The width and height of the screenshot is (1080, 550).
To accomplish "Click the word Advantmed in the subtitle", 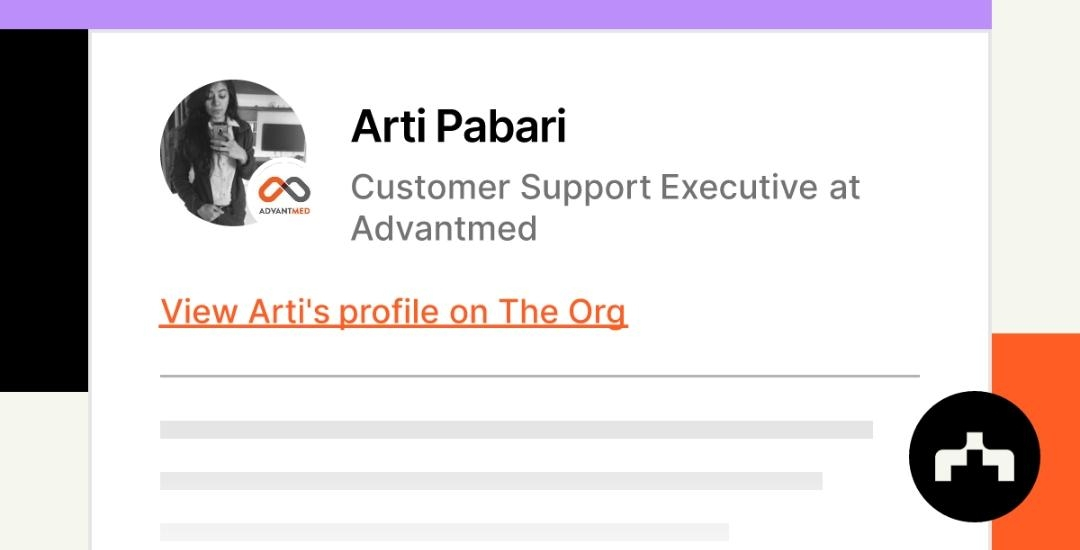I will click(444, 229).
